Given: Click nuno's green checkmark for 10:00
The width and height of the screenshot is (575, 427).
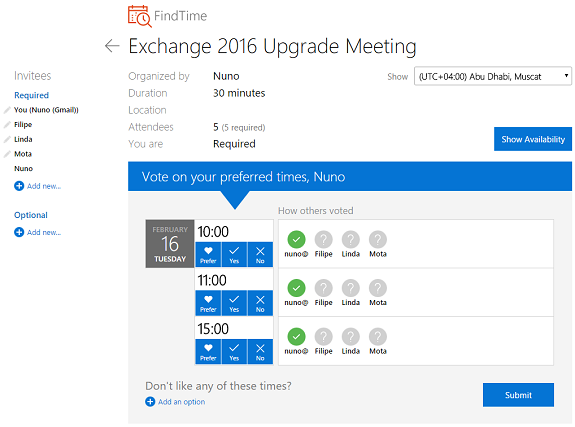Looking at the screenshot, I should click(x=296, y=240).
